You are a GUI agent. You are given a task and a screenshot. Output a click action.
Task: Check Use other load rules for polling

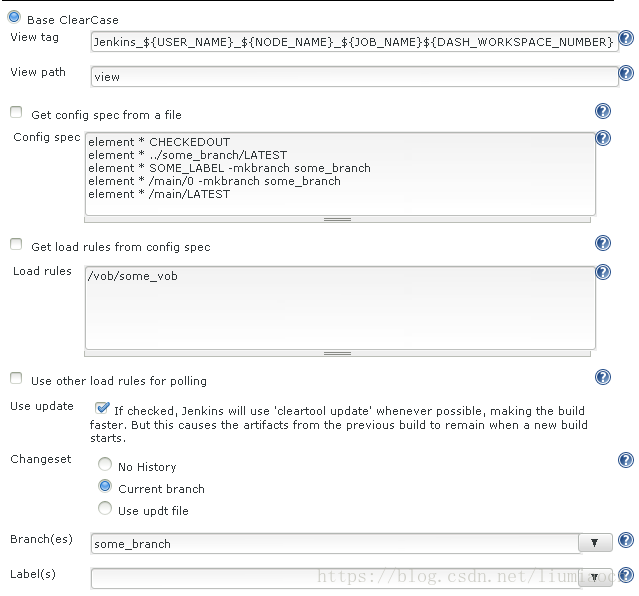tap(16, 378)
